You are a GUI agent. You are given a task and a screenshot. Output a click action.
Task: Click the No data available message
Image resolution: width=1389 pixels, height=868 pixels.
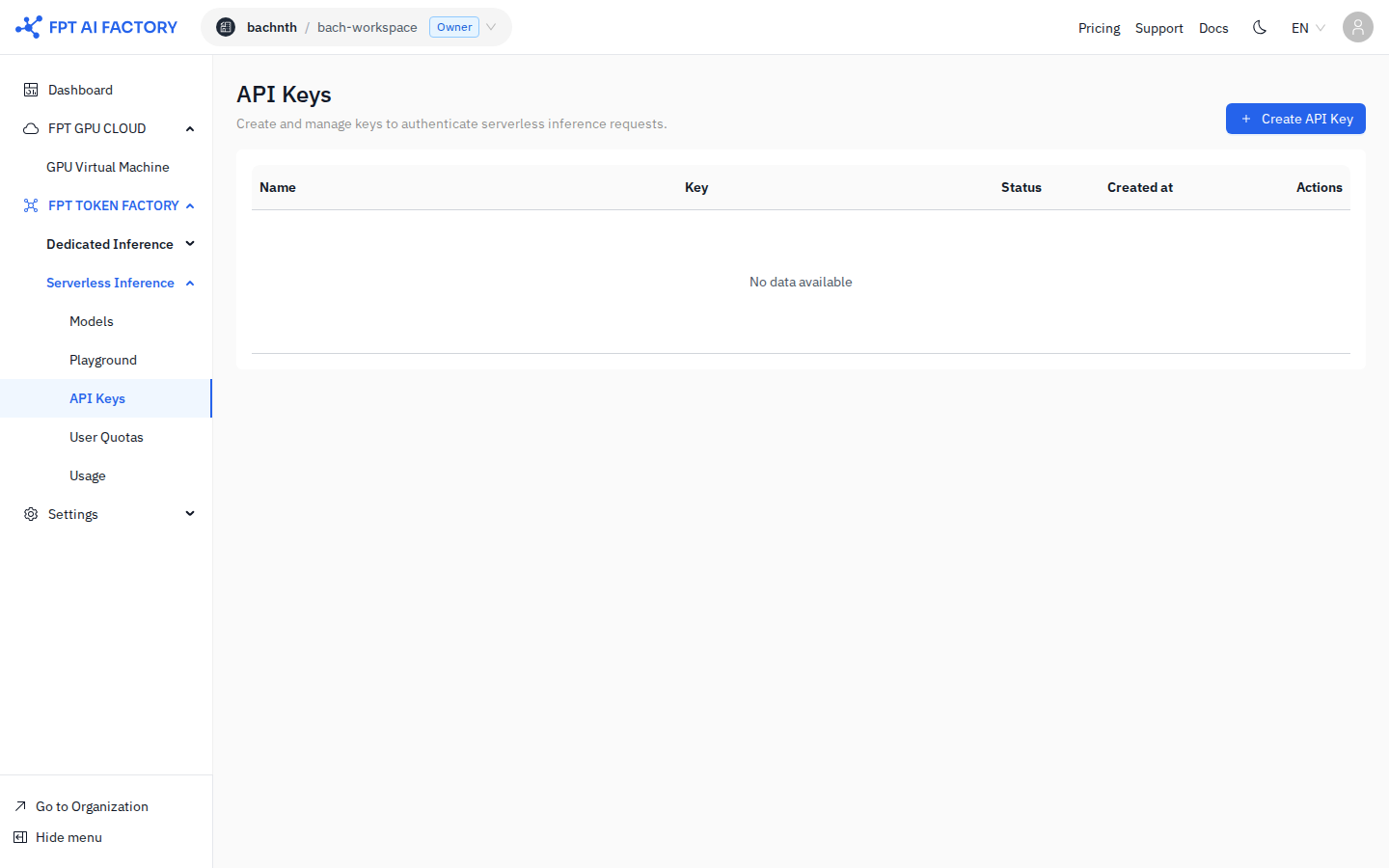pyautogui.click(x=801, y=282)
